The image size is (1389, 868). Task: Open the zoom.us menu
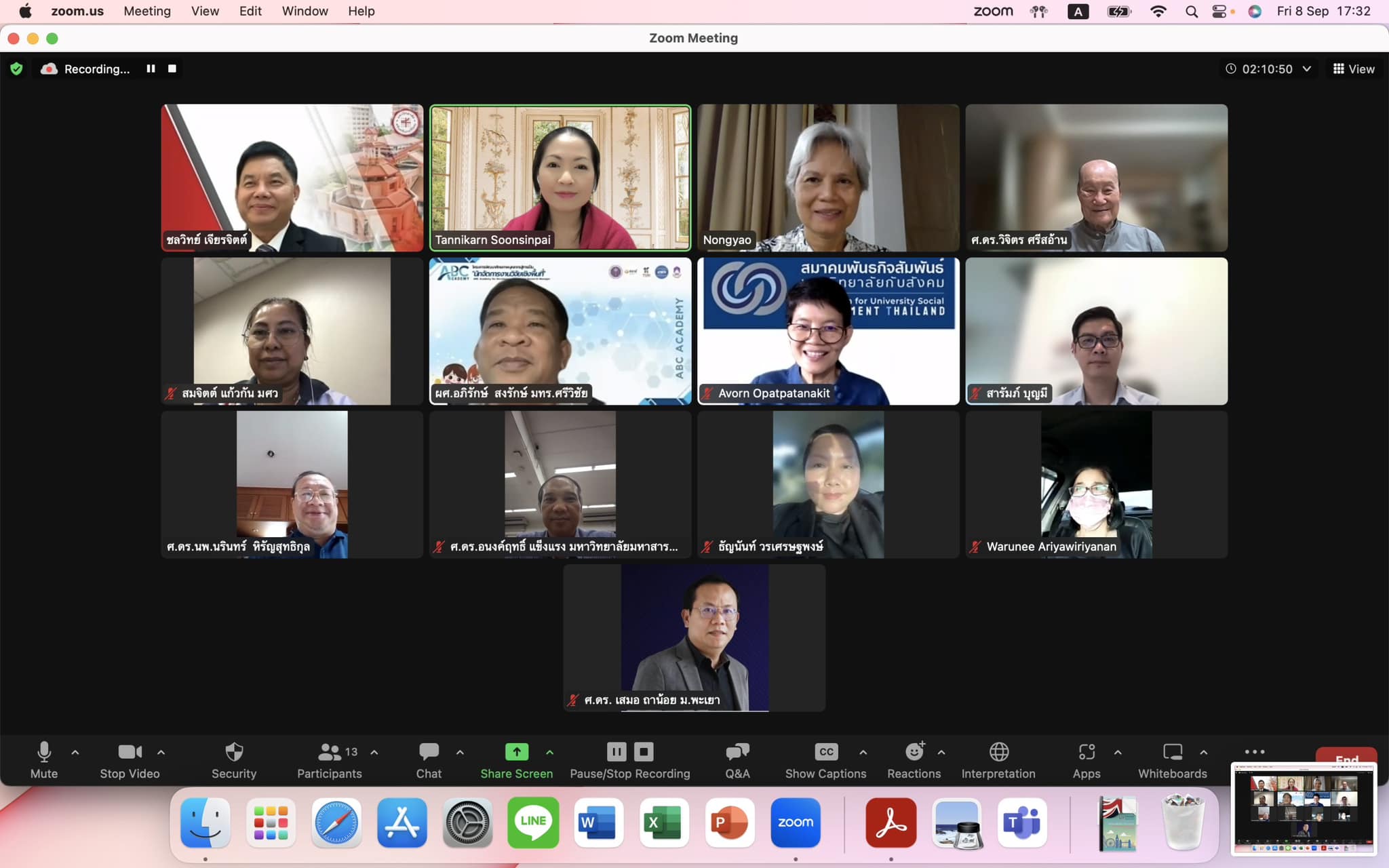click(x=77, y=11)
